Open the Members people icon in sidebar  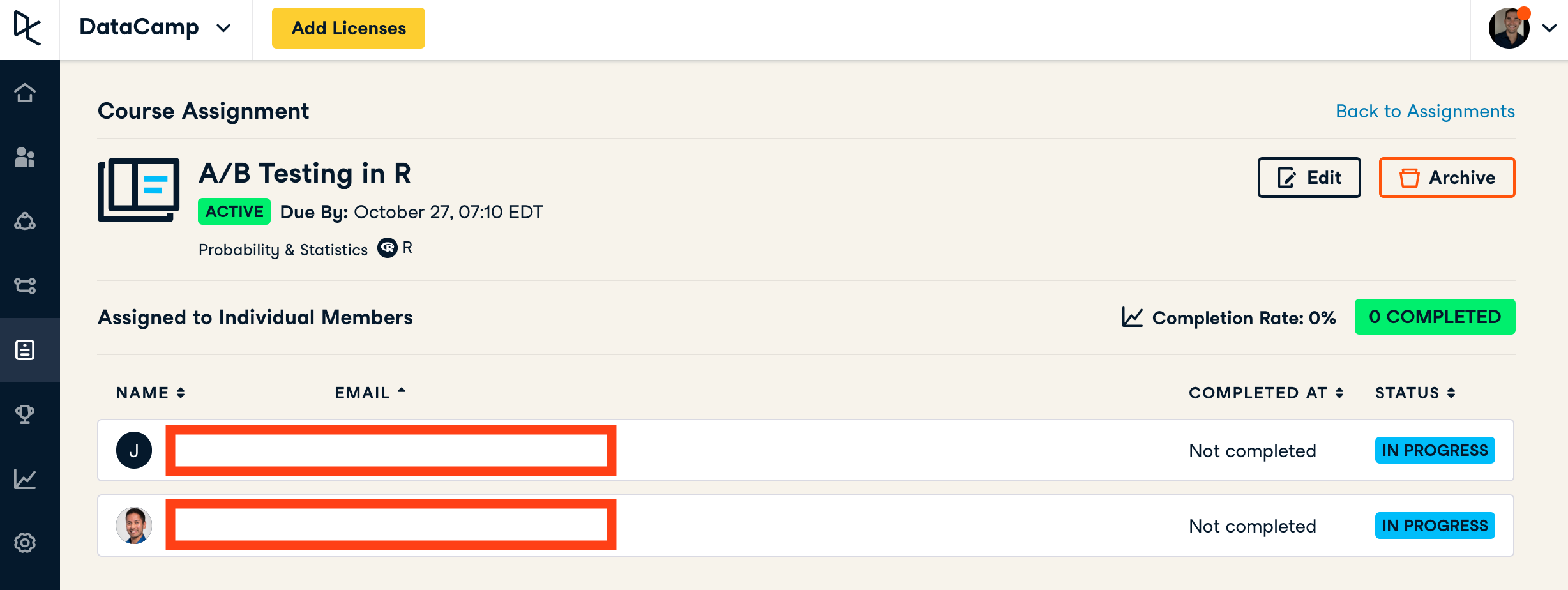pyautogui.click(x=25, y=157)
